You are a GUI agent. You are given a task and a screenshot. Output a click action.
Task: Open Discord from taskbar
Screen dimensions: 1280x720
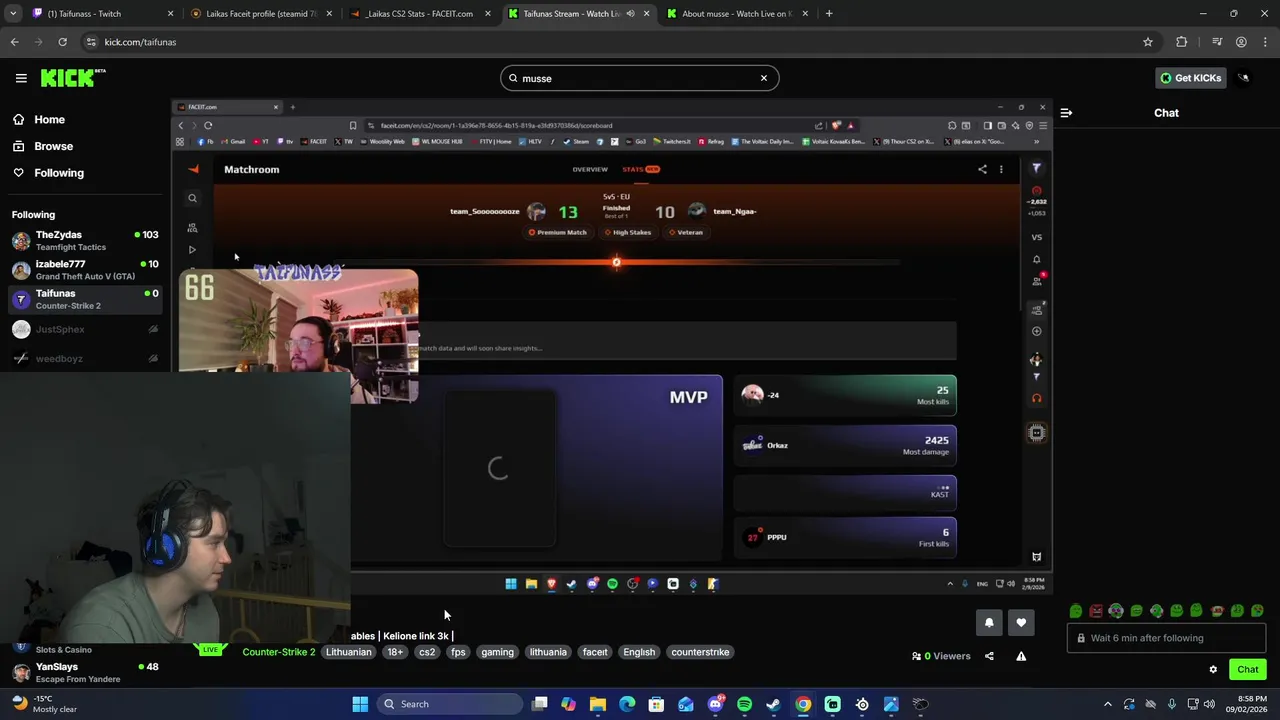click(715, 704)
